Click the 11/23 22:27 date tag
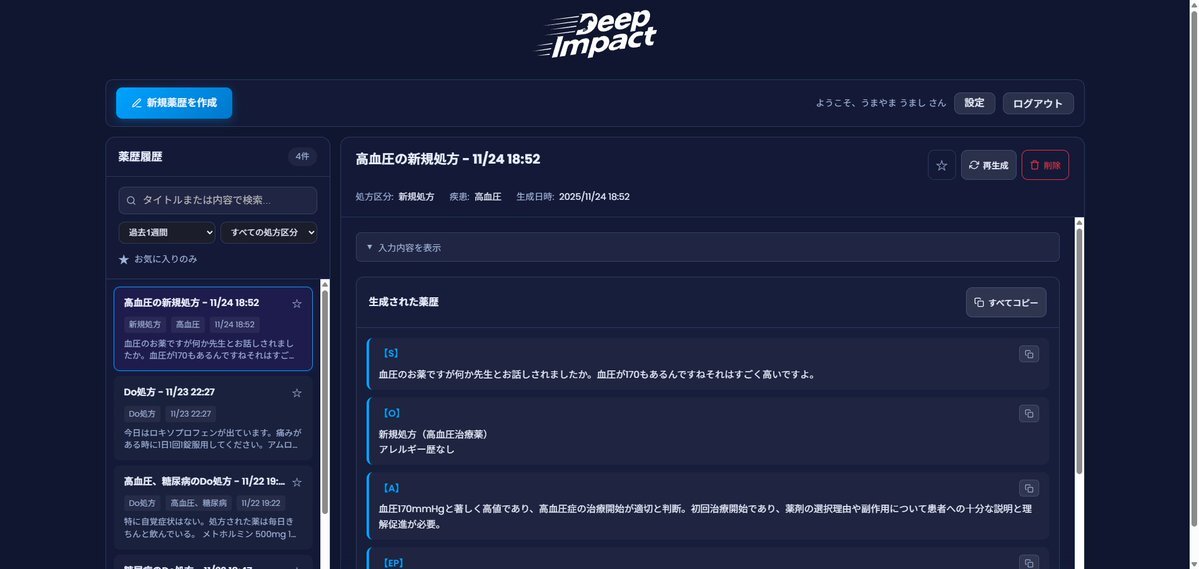1199x569 pixels. (x=190, y=414)
